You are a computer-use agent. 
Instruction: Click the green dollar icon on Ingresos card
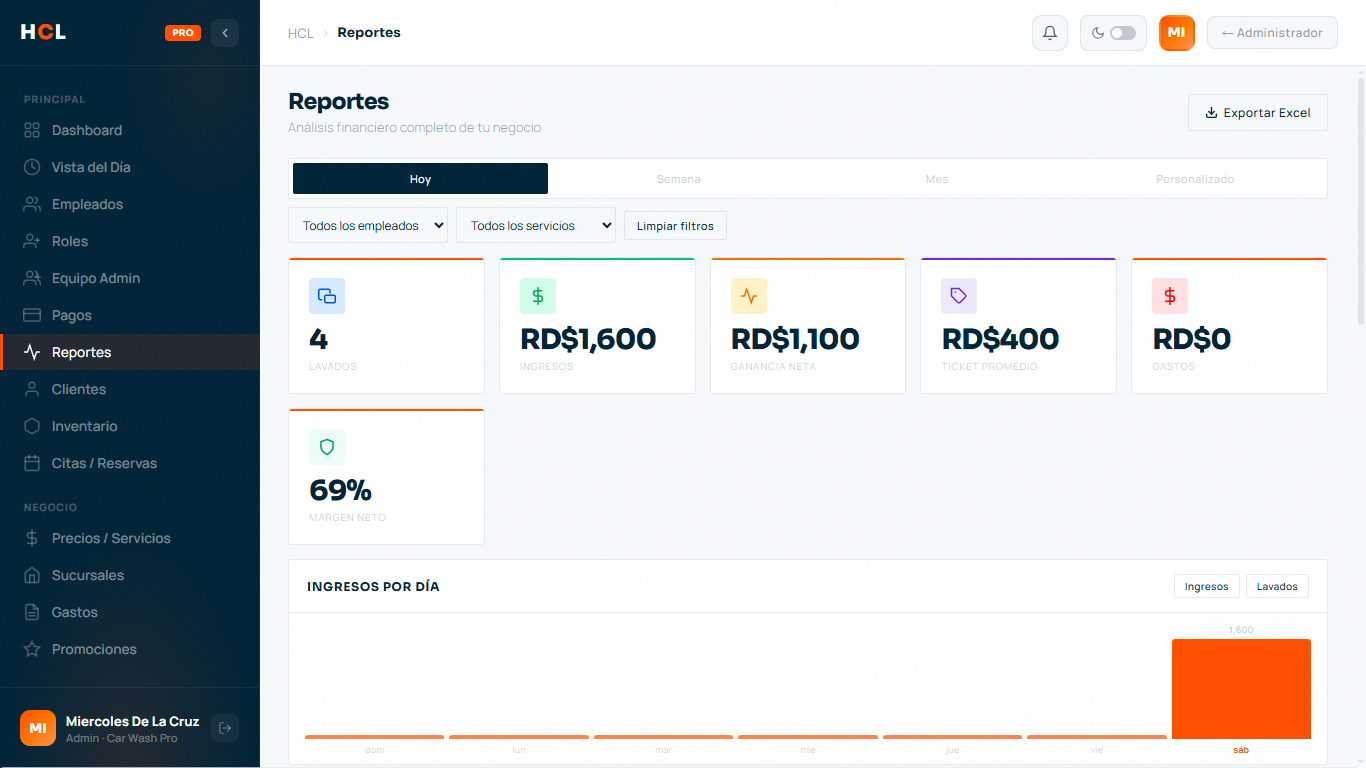(538, 296)
